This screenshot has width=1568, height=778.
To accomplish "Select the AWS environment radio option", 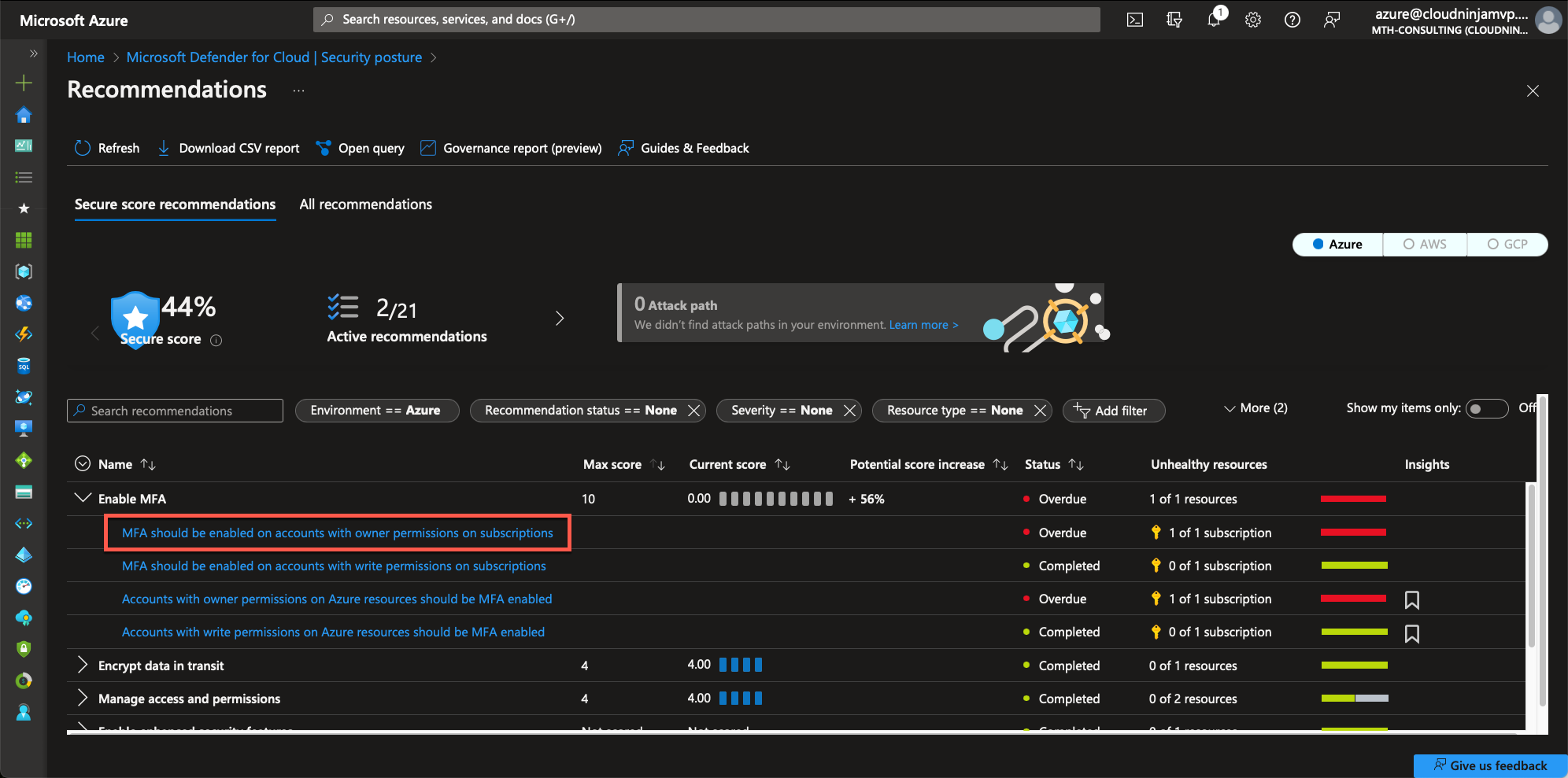I will click(x=1425, y=245).
